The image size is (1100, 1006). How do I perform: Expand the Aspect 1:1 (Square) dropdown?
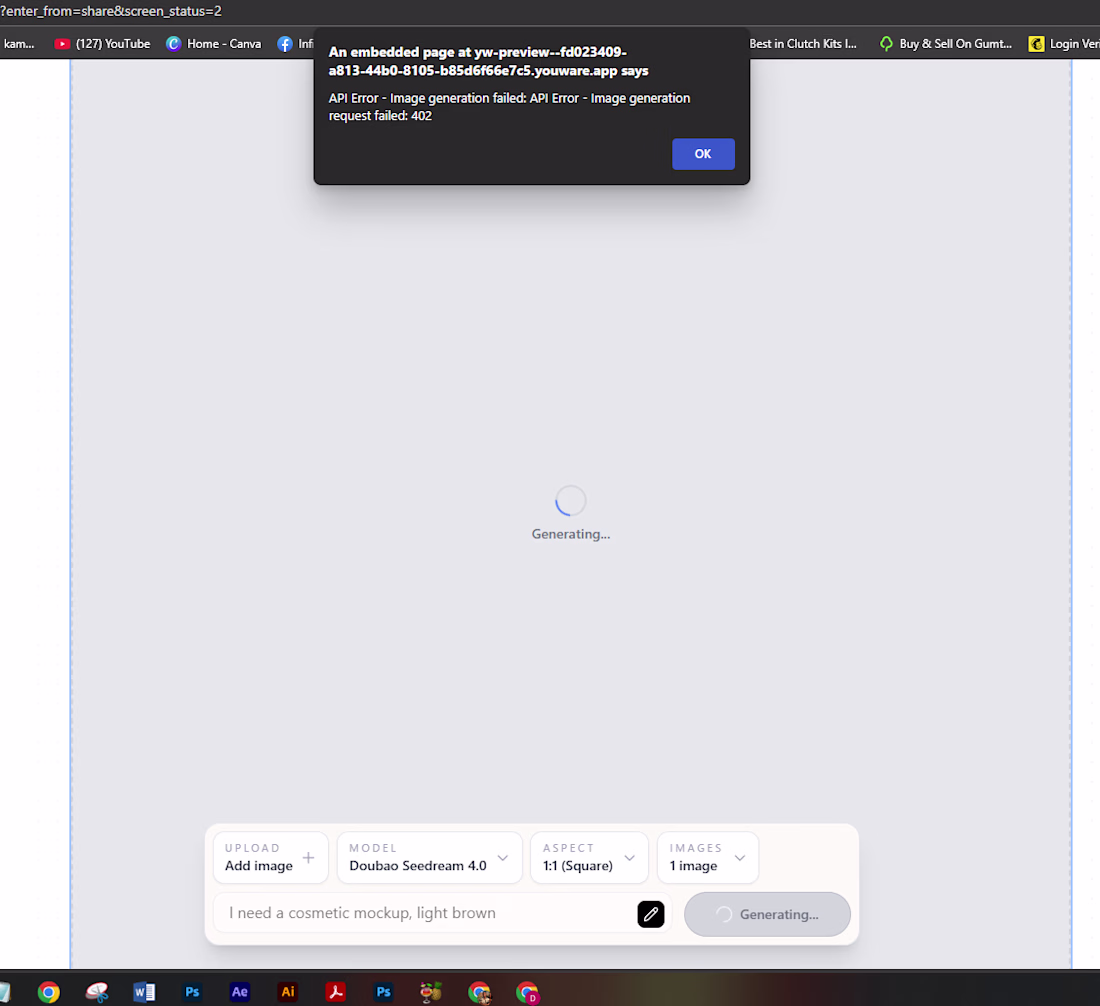pyautogui.click(x=589, y=857)
